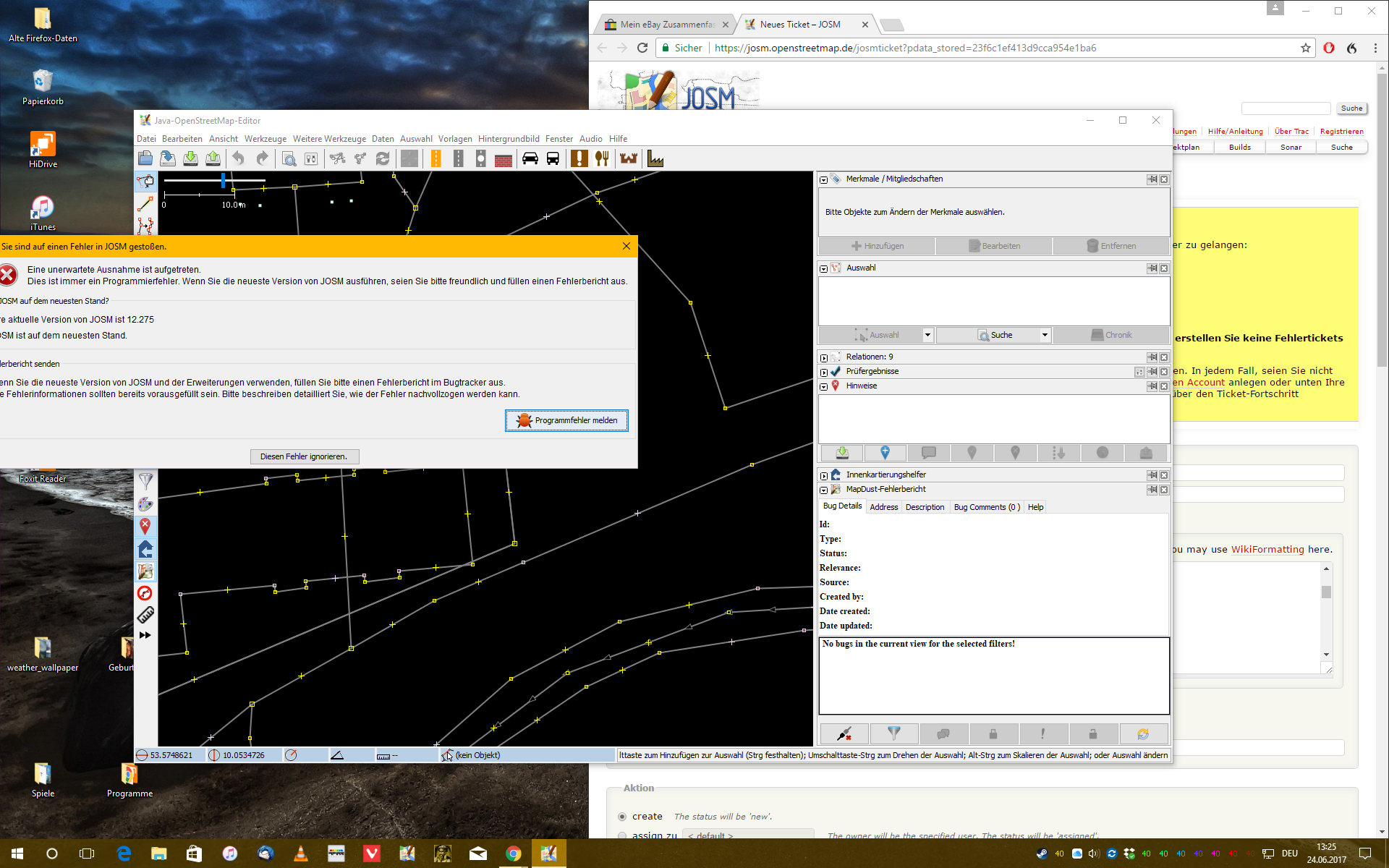Click the open file toolbar icon
1389x868 pixels.
[145, 159]
